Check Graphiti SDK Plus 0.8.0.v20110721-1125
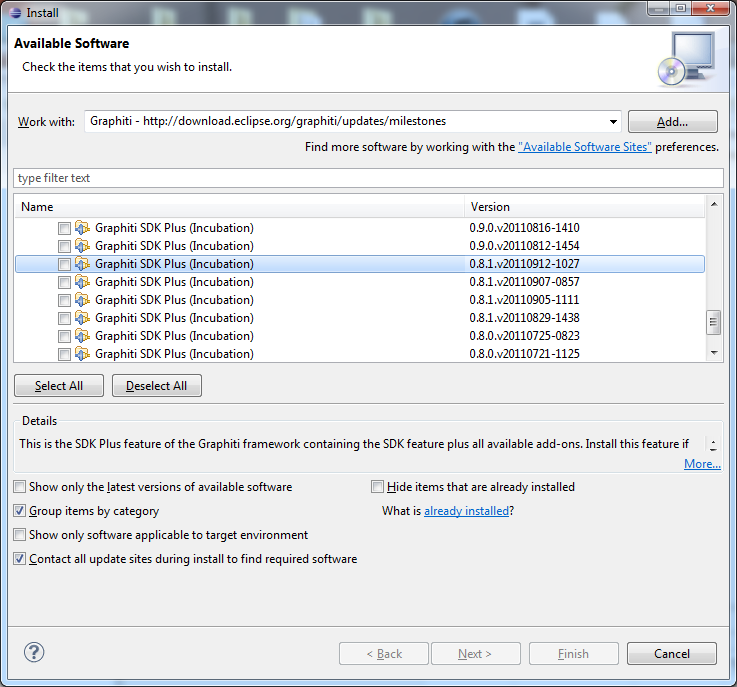 [x=64, y=354]
